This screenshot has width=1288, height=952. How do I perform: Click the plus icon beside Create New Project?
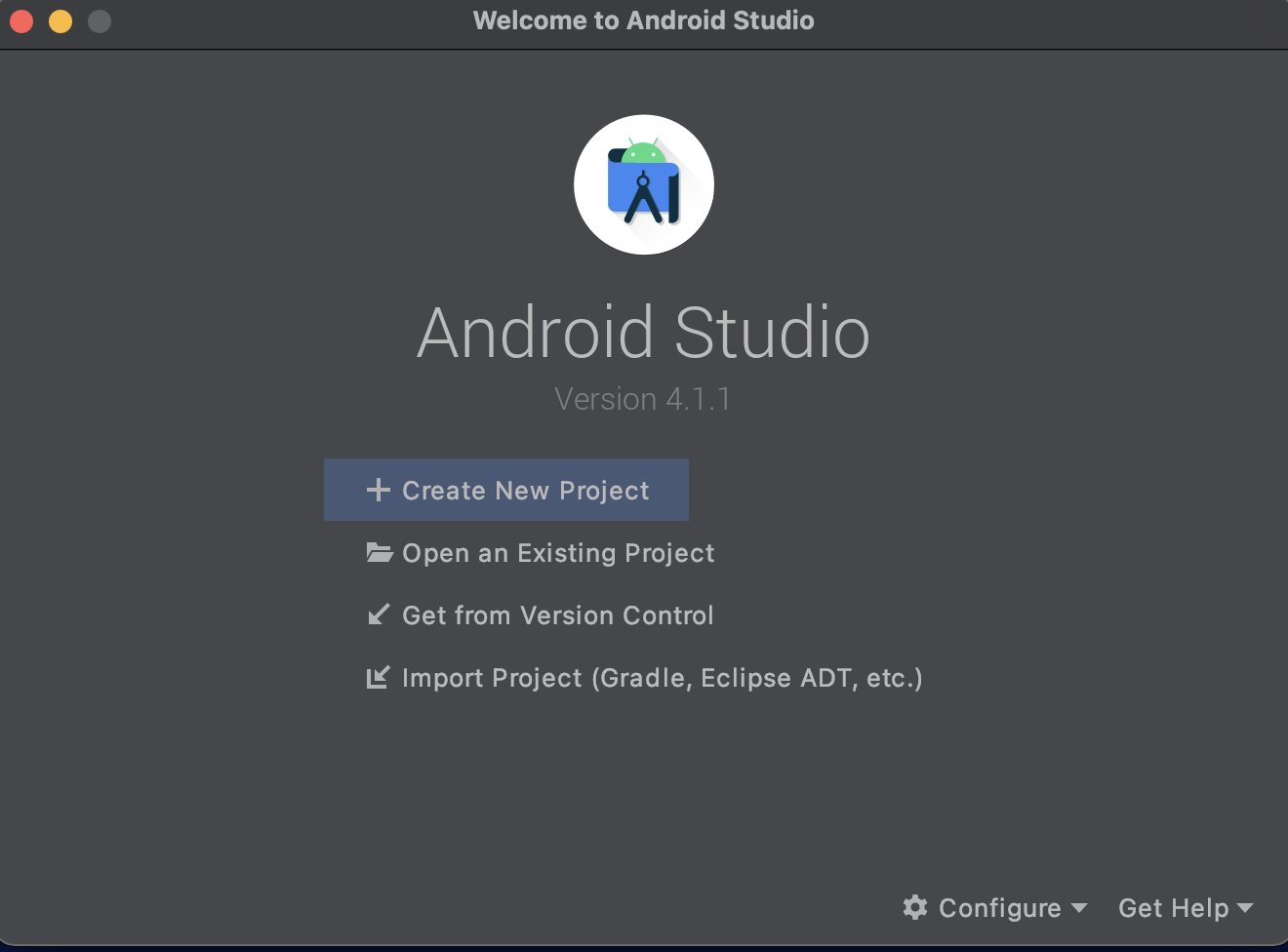point(379,490)
